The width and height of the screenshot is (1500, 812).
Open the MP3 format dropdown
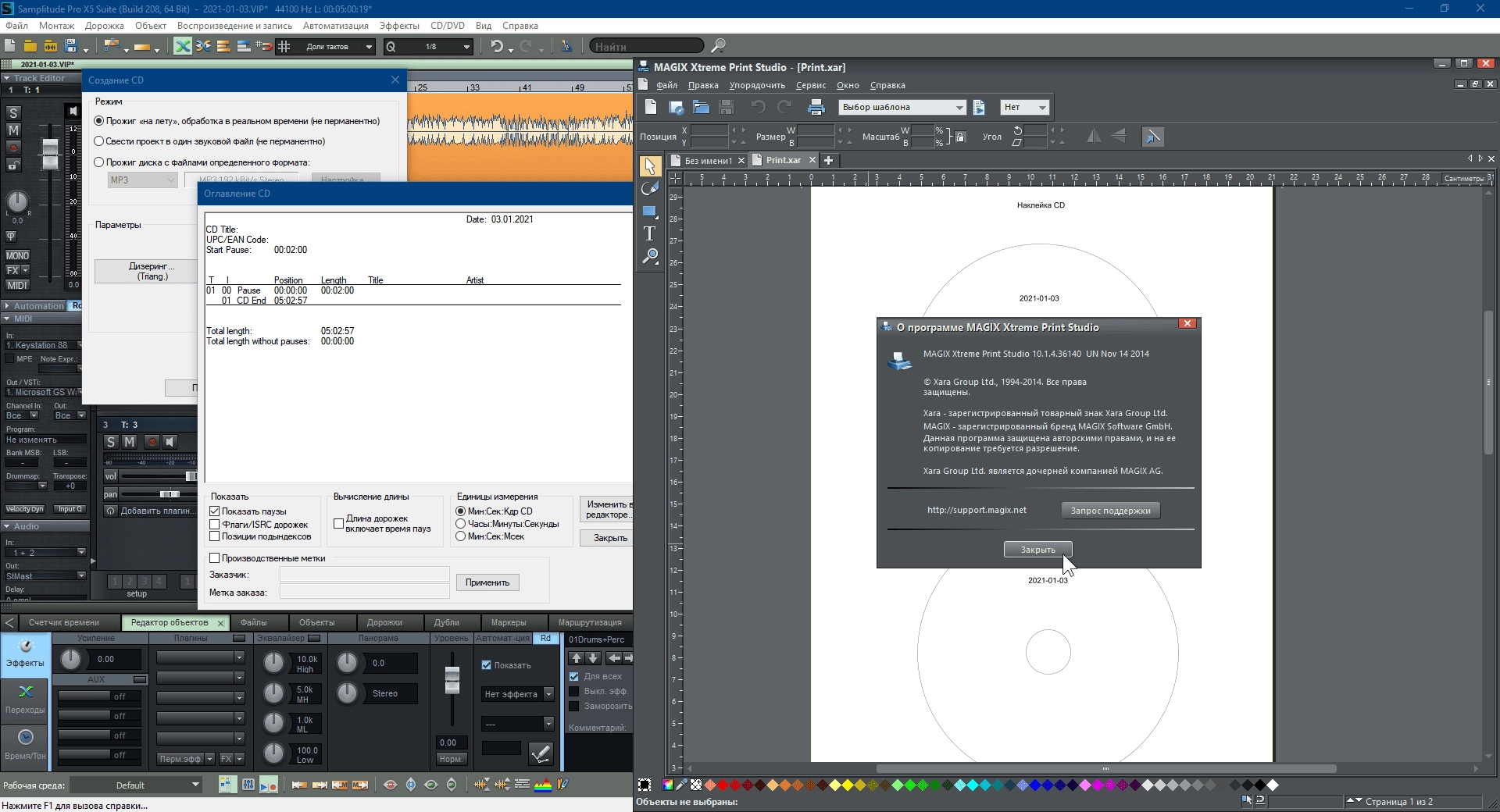pyautogui.click(x=142, y=180)
